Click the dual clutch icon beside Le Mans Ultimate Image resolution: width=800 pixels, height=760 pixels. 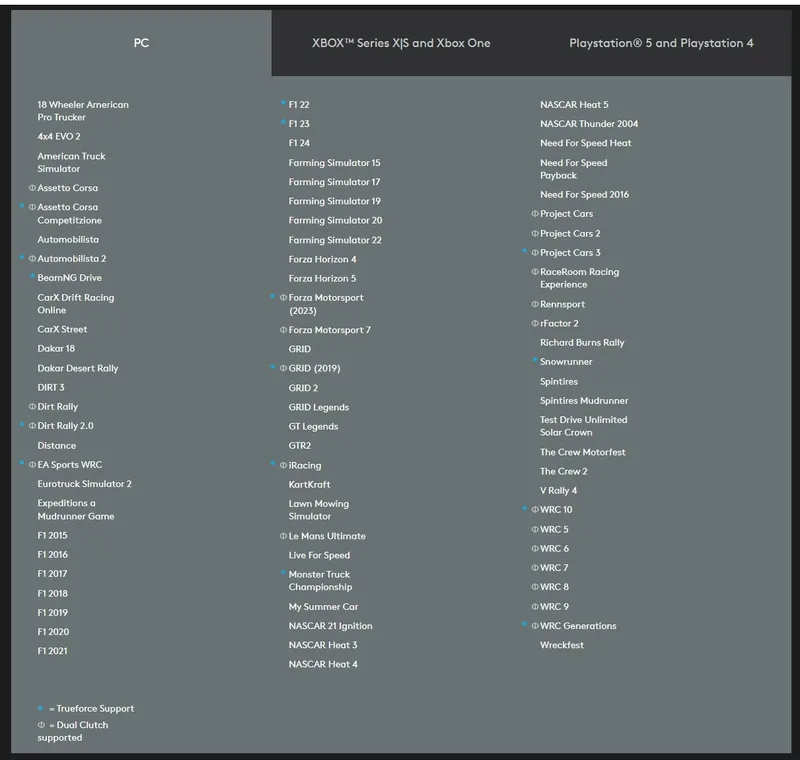click(x=283, y=536)
